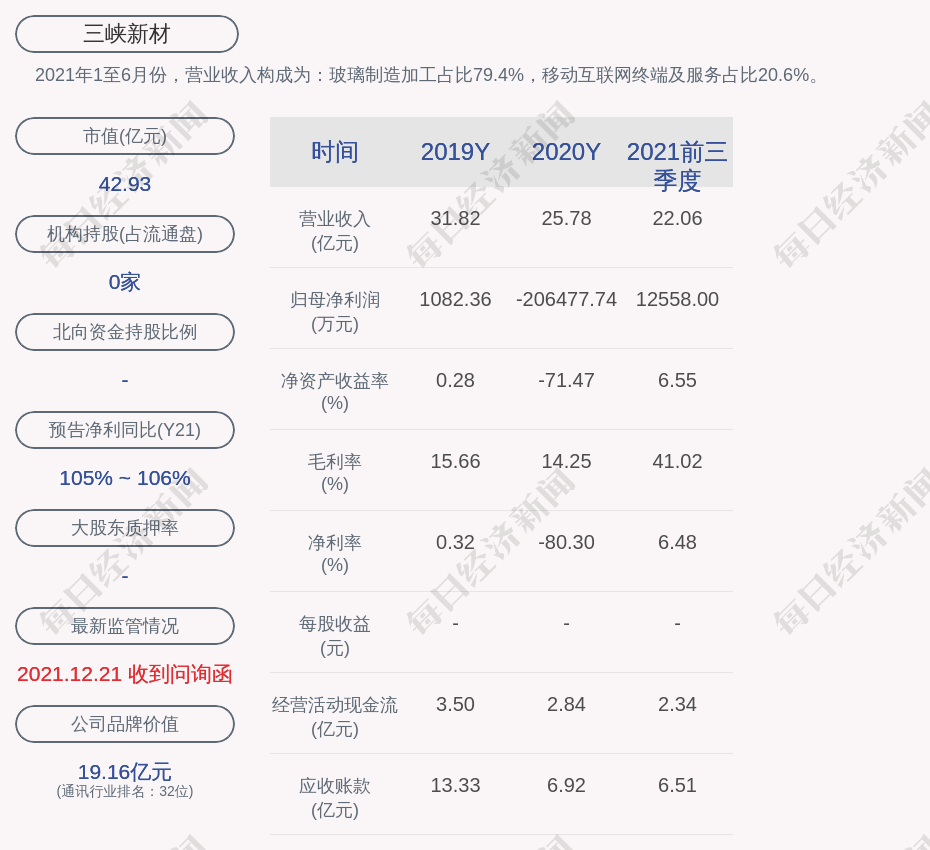The height and width of the screenshot is (850, 930).
Task: Click the 毛利率(%) row label
Action: [335, 473]
